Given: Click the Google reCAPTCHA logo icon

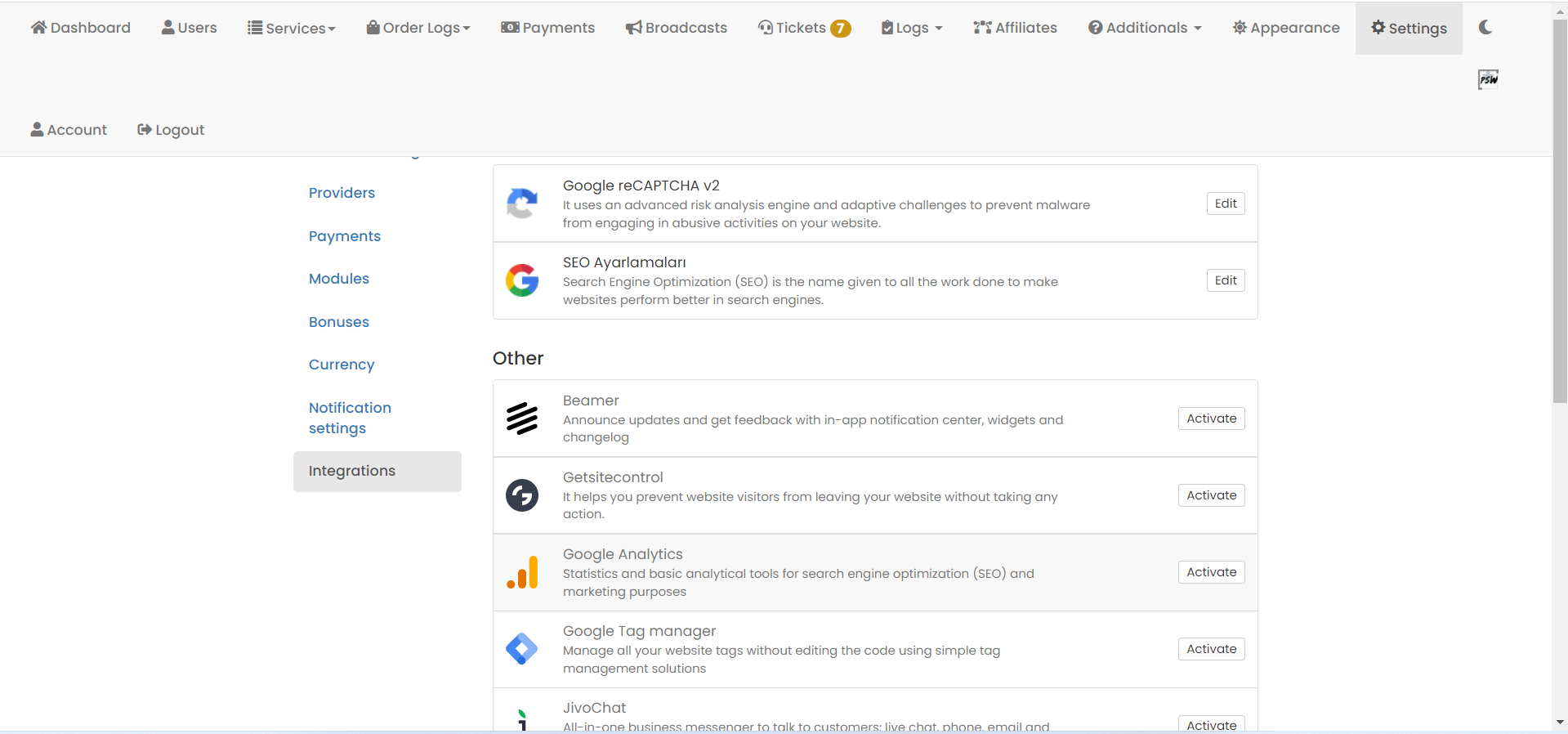Looking at the screenshot, I should [x=522, y=204].
